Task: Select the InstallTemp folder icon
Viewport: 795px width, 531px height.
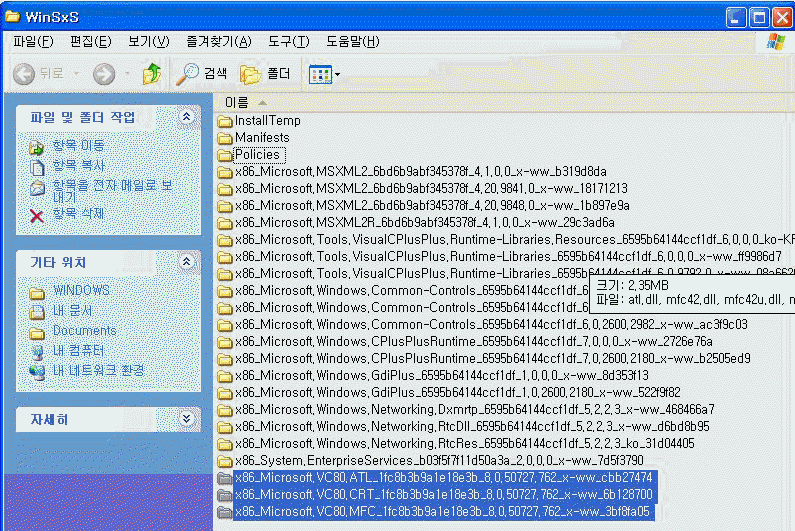Action: coord(225,122)
